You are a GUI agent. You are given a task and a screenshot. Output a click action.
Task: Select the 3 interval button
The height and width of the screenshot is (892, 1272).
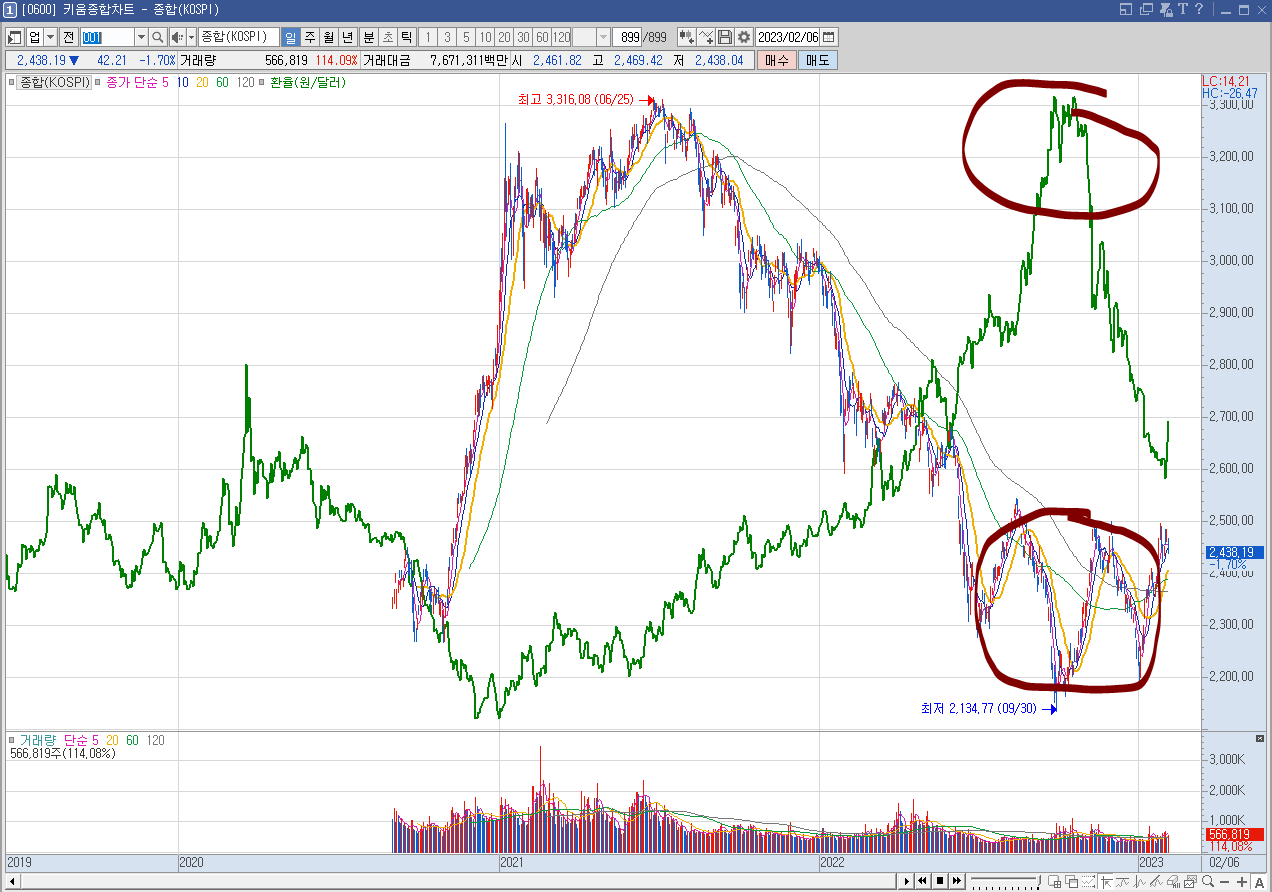point(447,37)
